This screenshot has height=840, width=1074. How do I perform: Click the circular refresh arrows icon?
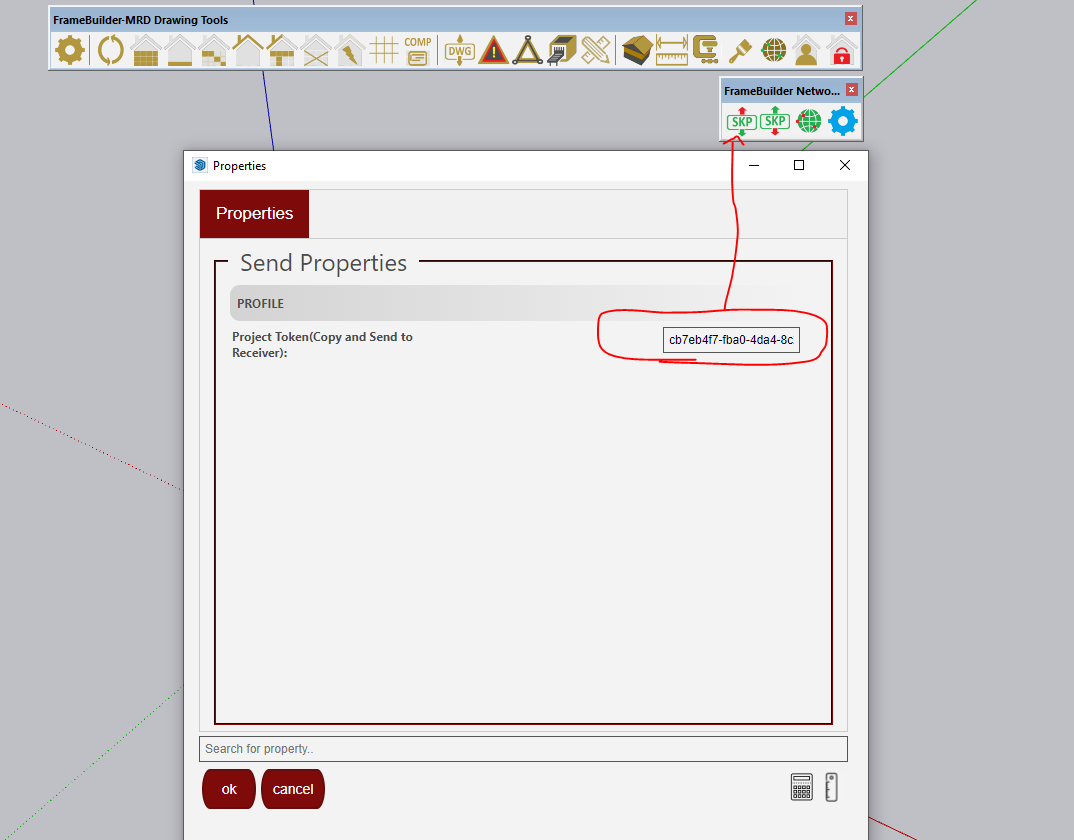pyautogui.click(x=110, y=51)
